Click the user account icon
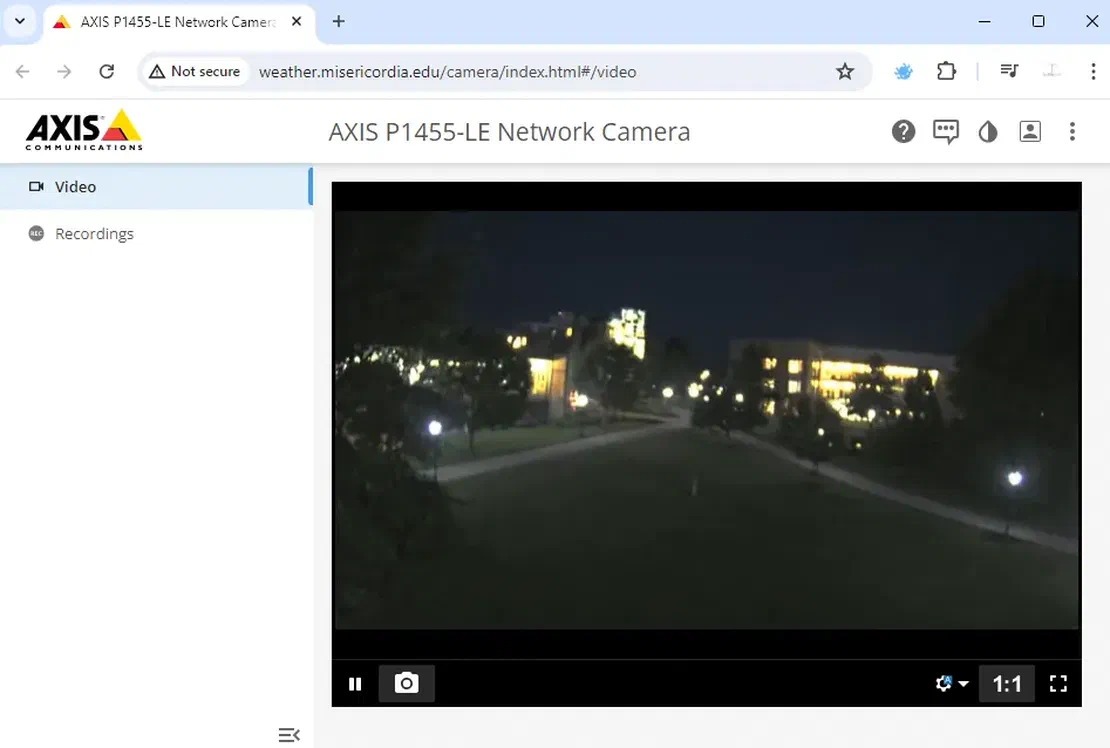The image size is (1110, 748). point(1030,131)
